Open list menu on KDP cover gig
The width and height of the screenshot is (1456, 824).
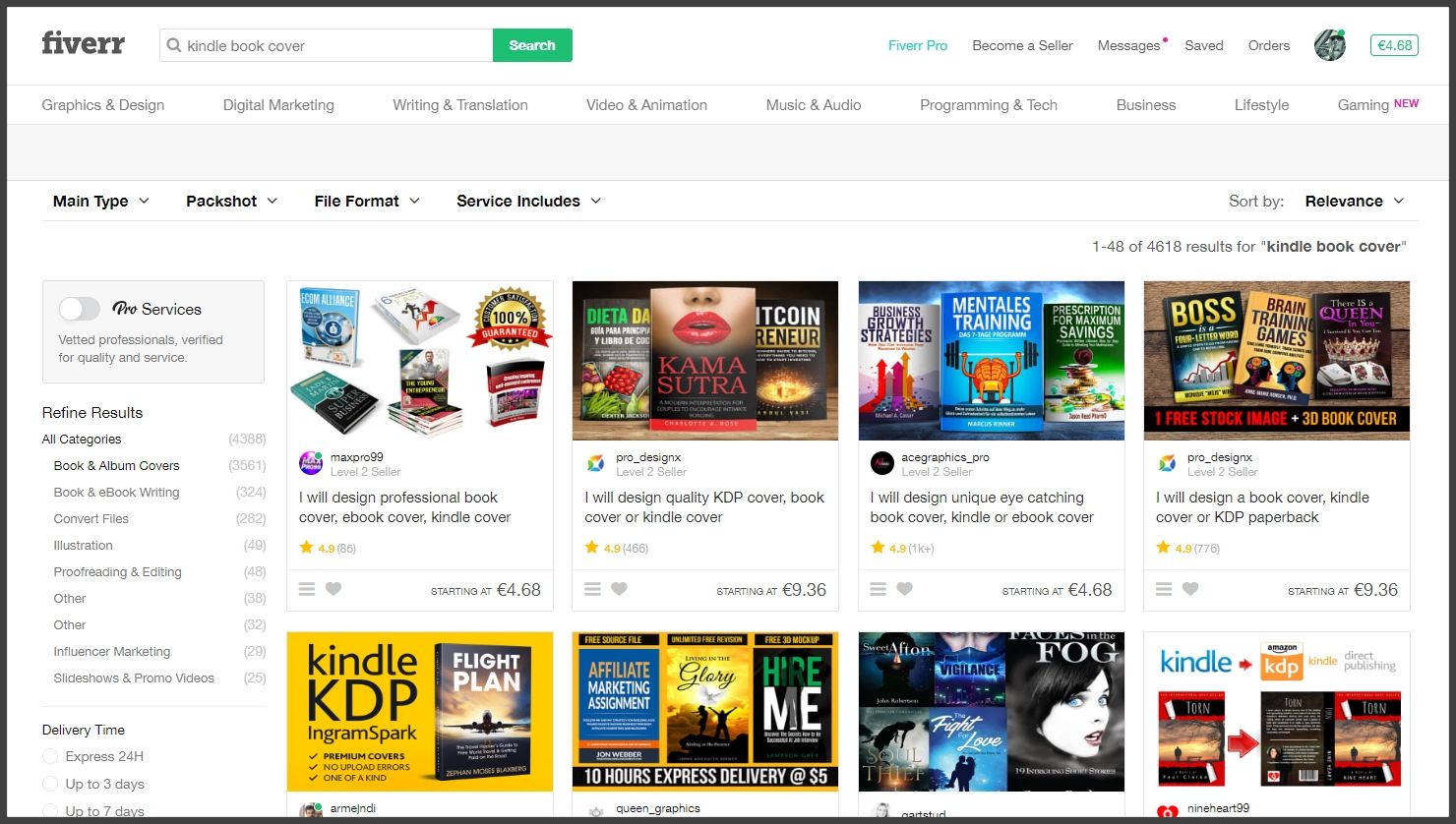(x=592, y=589)
